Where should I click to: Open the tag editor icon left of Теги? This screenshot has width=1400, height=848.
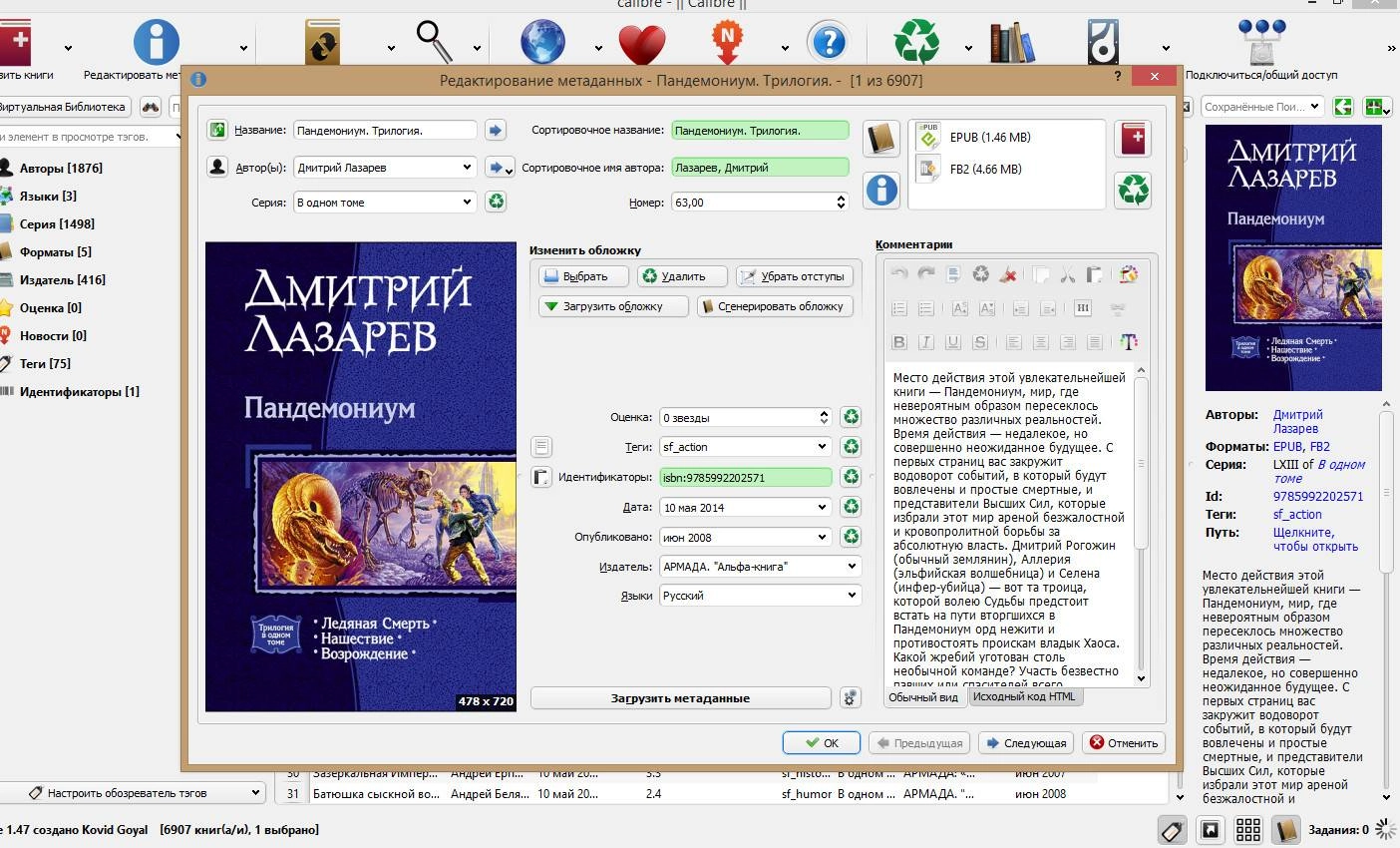540,447
